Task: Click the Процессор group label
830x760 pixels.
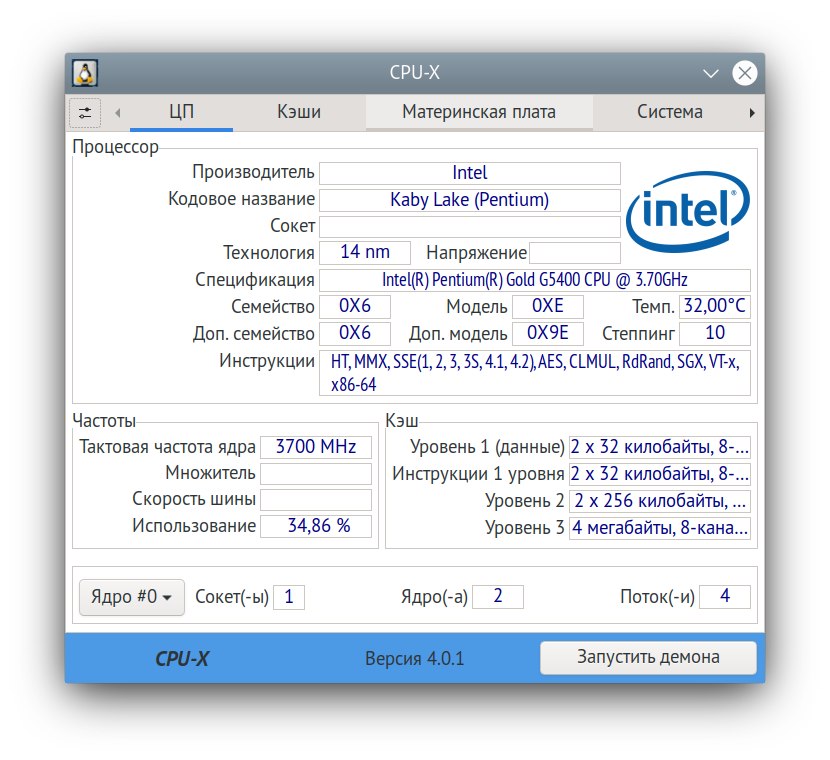Action: 115,147
